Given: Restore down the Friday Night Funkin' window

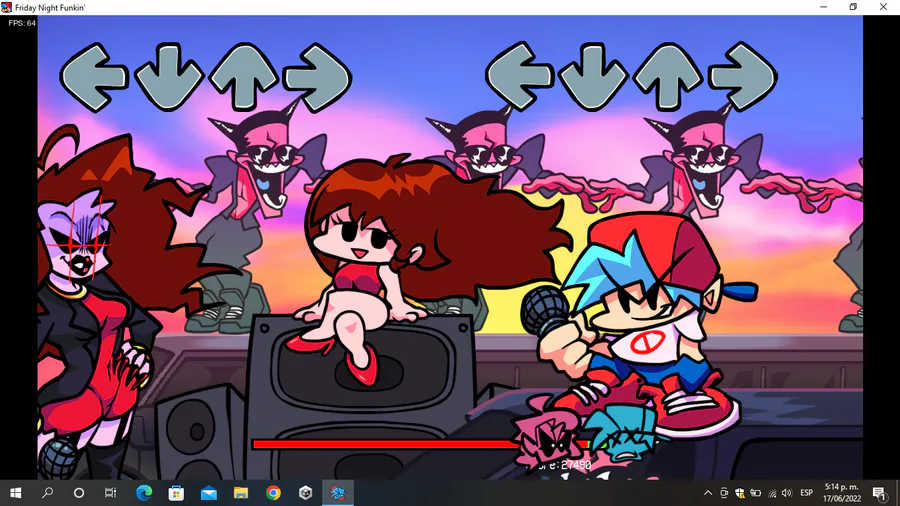Looking at the screenshot, I should point(854,7).
